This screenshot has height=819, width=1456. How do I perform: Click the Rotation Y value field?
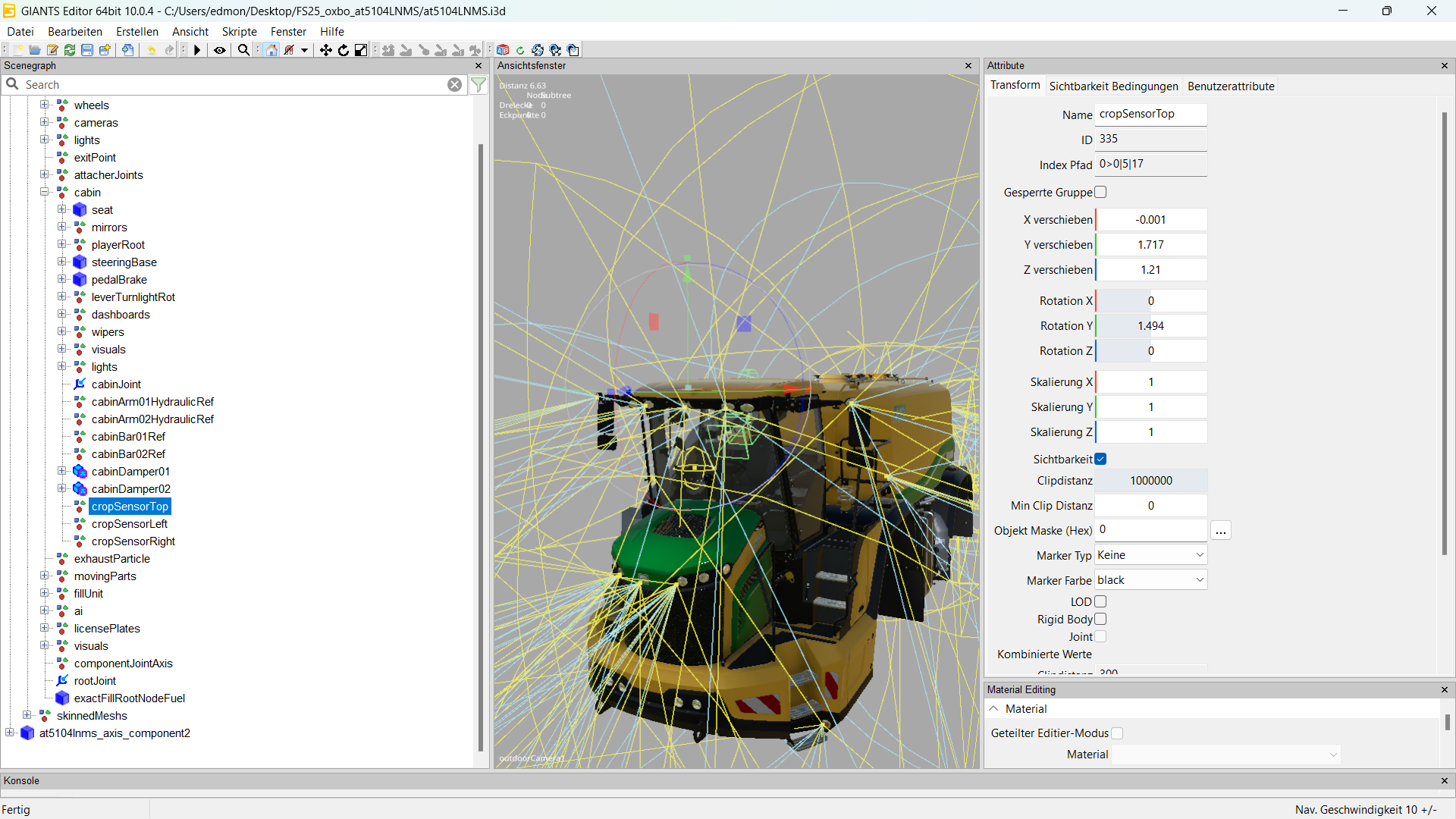[1151, 326]
